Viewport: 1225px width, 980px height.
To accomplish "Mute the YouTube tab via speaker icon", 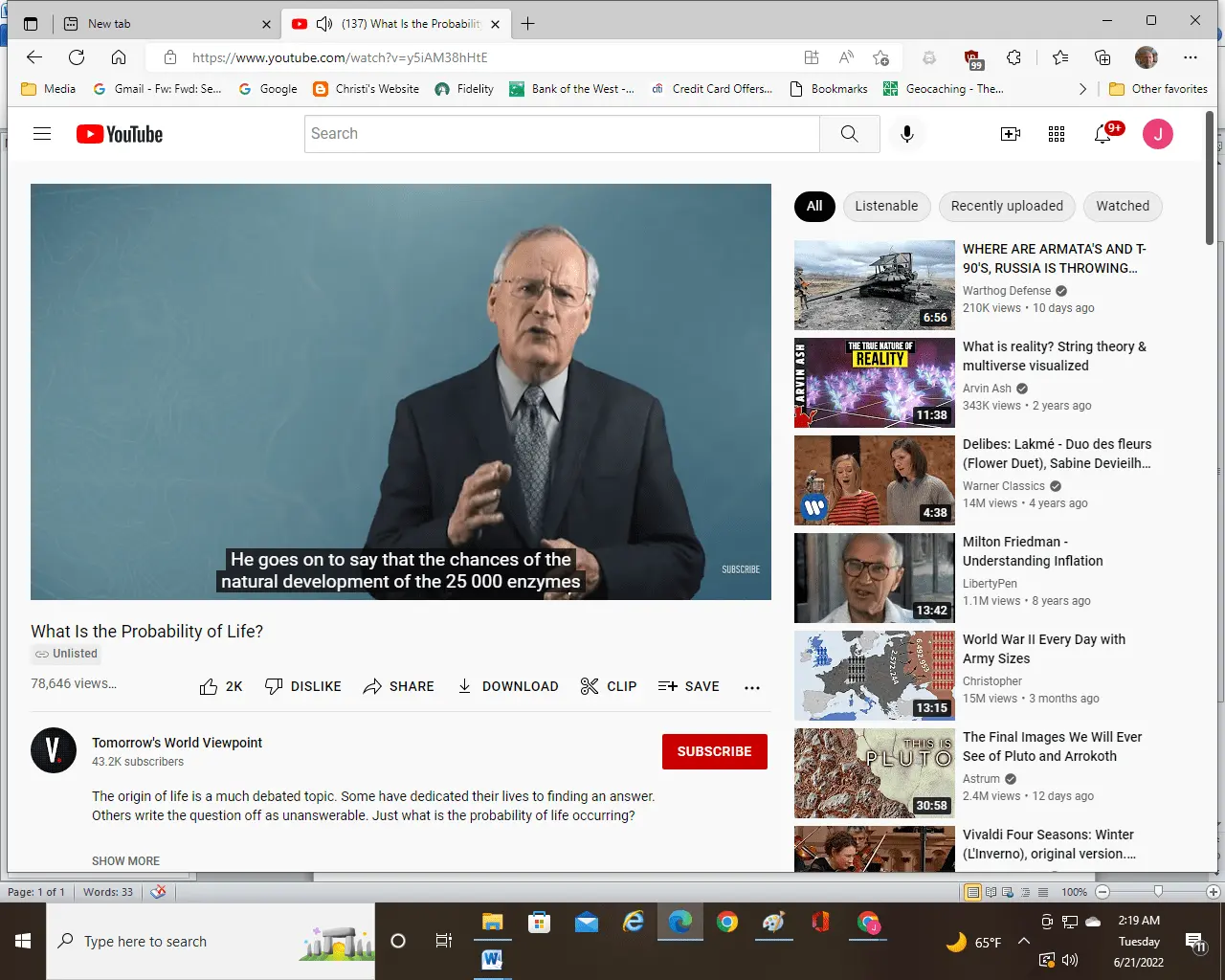I will coord(324,24).
